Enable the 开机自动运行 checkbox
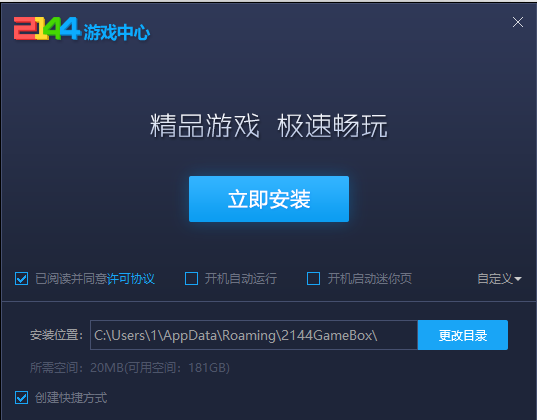537x420 pixels. 191,279
